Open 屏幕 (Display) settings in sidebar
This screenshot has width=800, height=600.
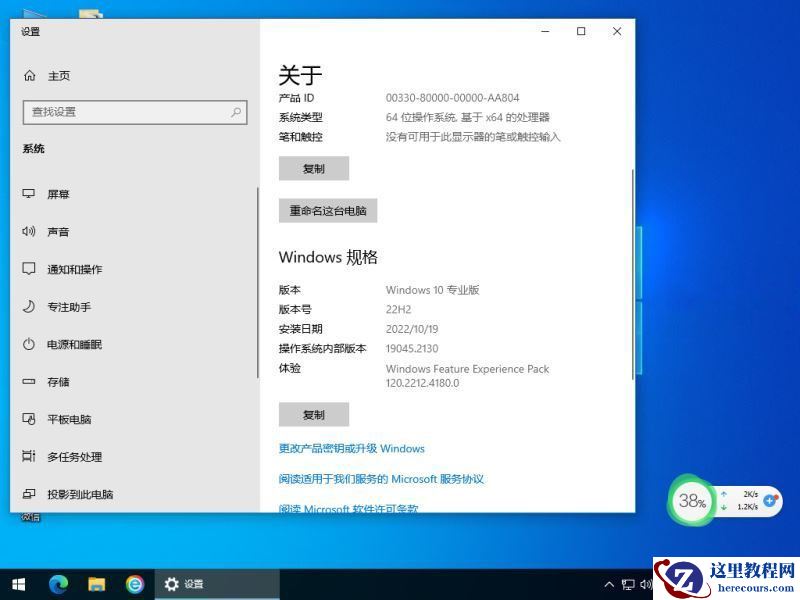point(58,194)
